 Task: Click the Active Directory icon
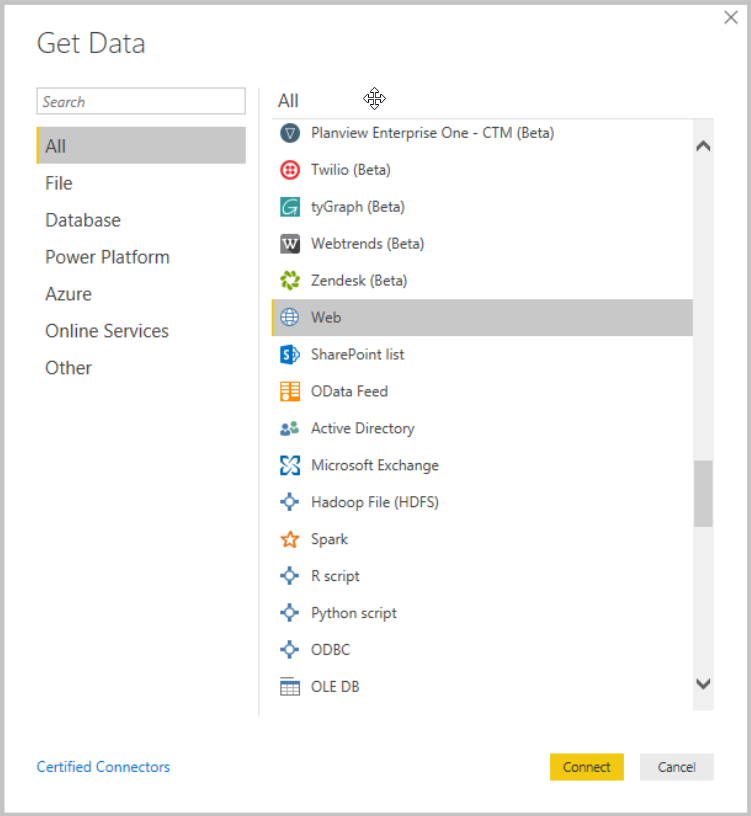290,429
